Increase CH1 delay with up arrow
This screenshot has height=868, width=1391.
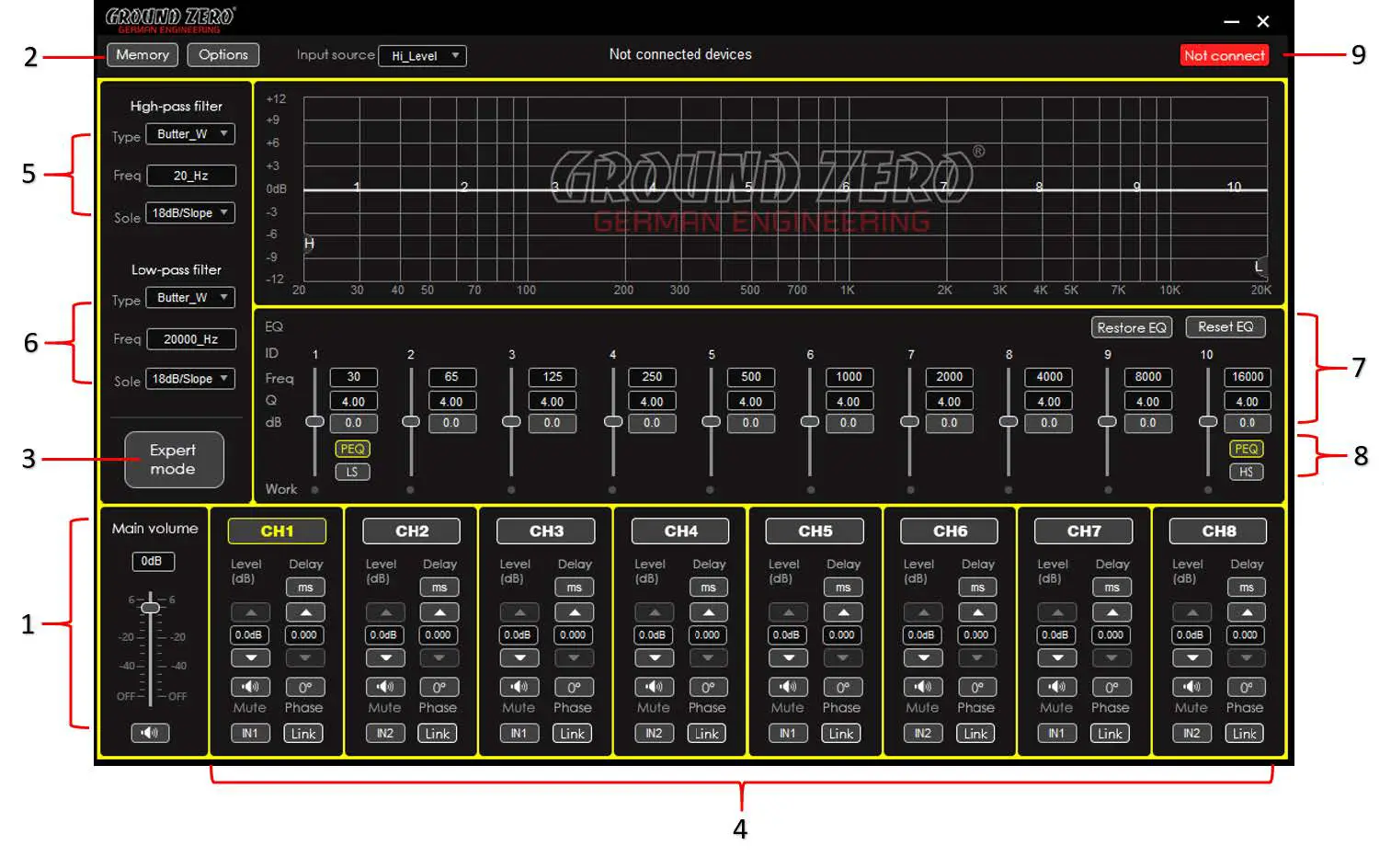(305, 612)
